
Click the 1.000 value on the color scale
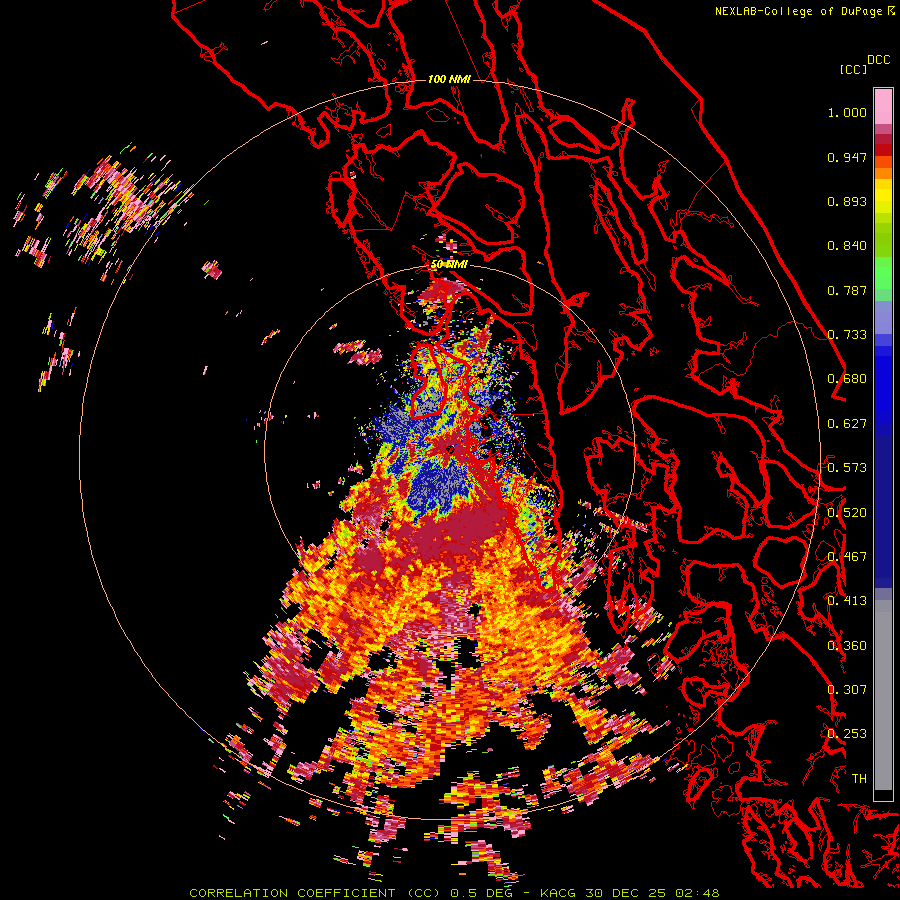(847, 112)
